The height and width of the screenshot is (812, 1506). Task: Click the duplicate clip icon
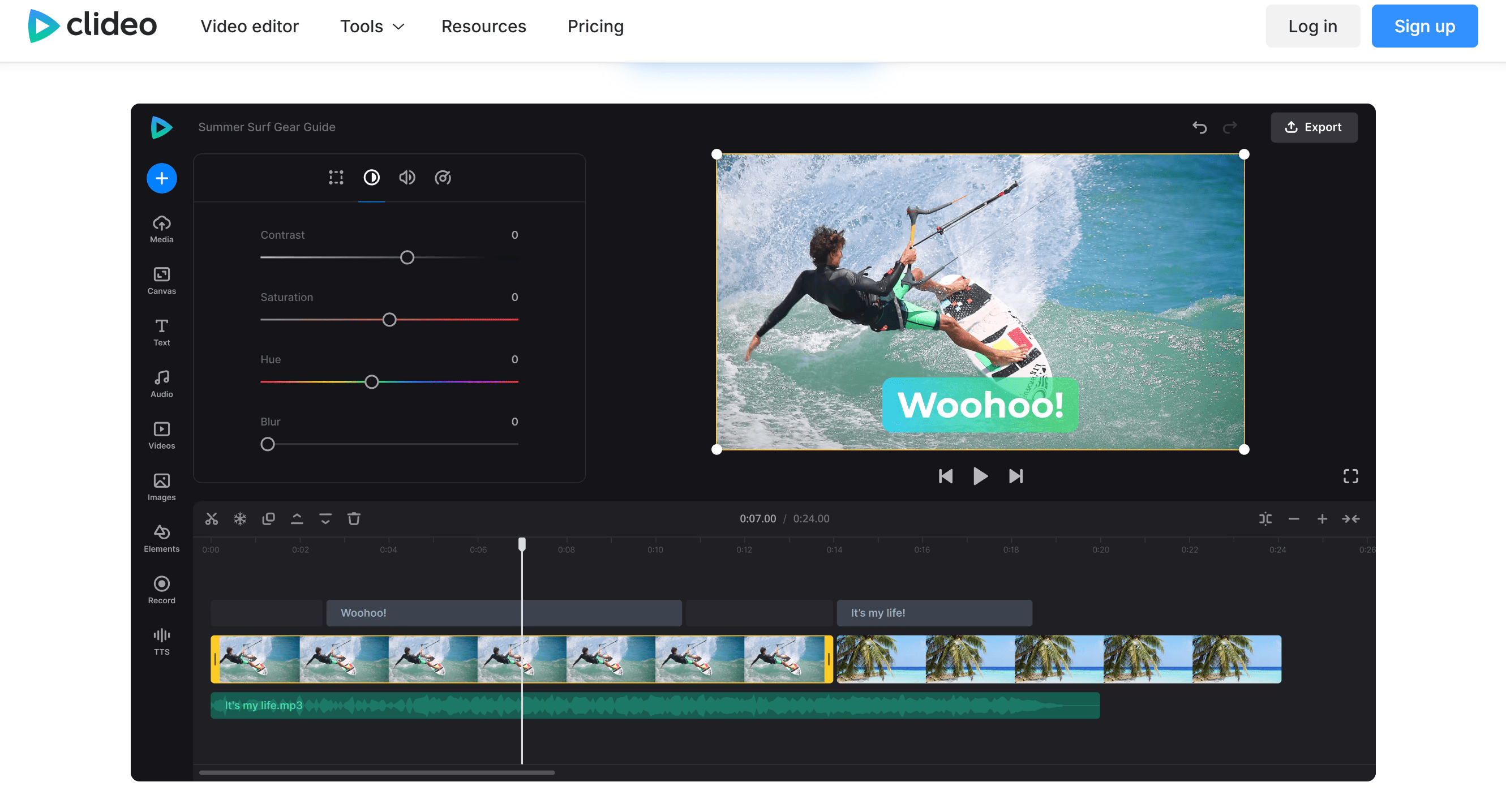[x=268, y=518]
